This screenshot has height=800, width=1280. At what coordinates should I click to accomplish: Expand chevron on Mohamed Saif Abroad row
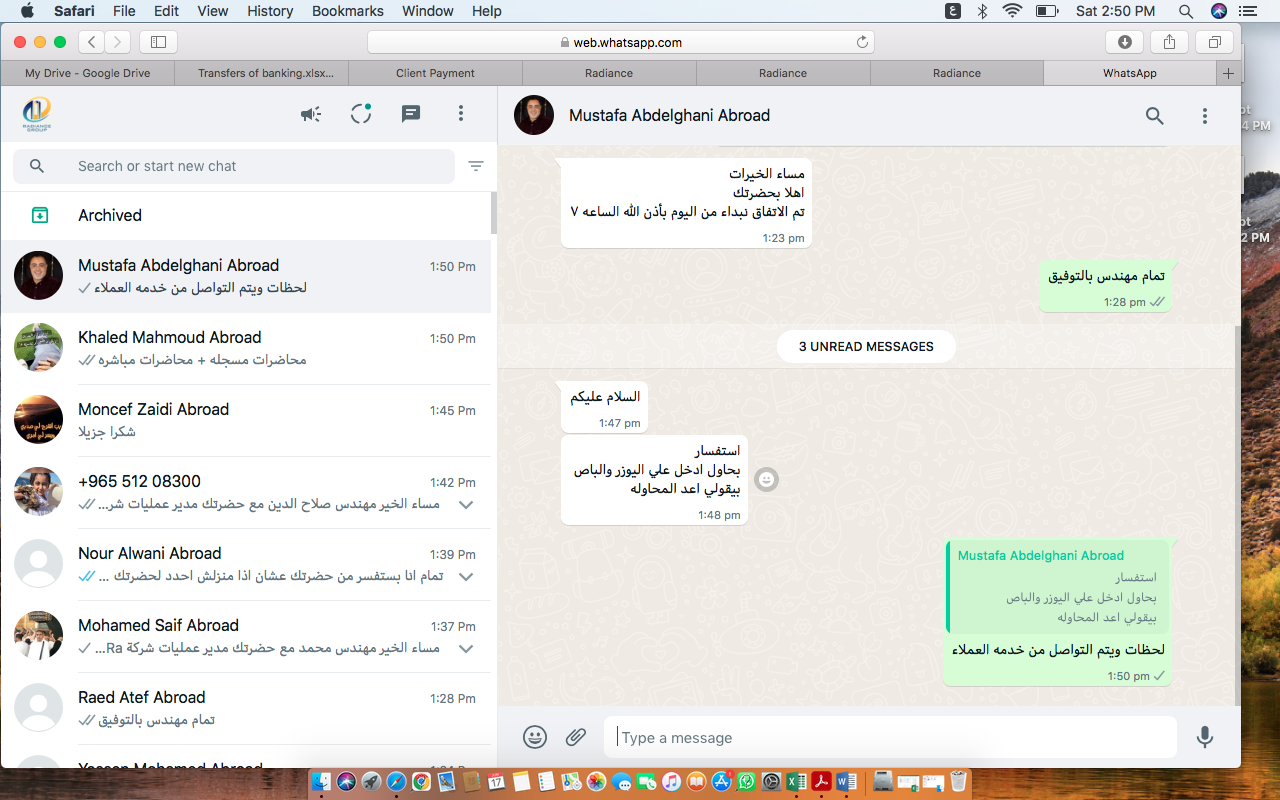pyautogui.click(x=465, y=648)
